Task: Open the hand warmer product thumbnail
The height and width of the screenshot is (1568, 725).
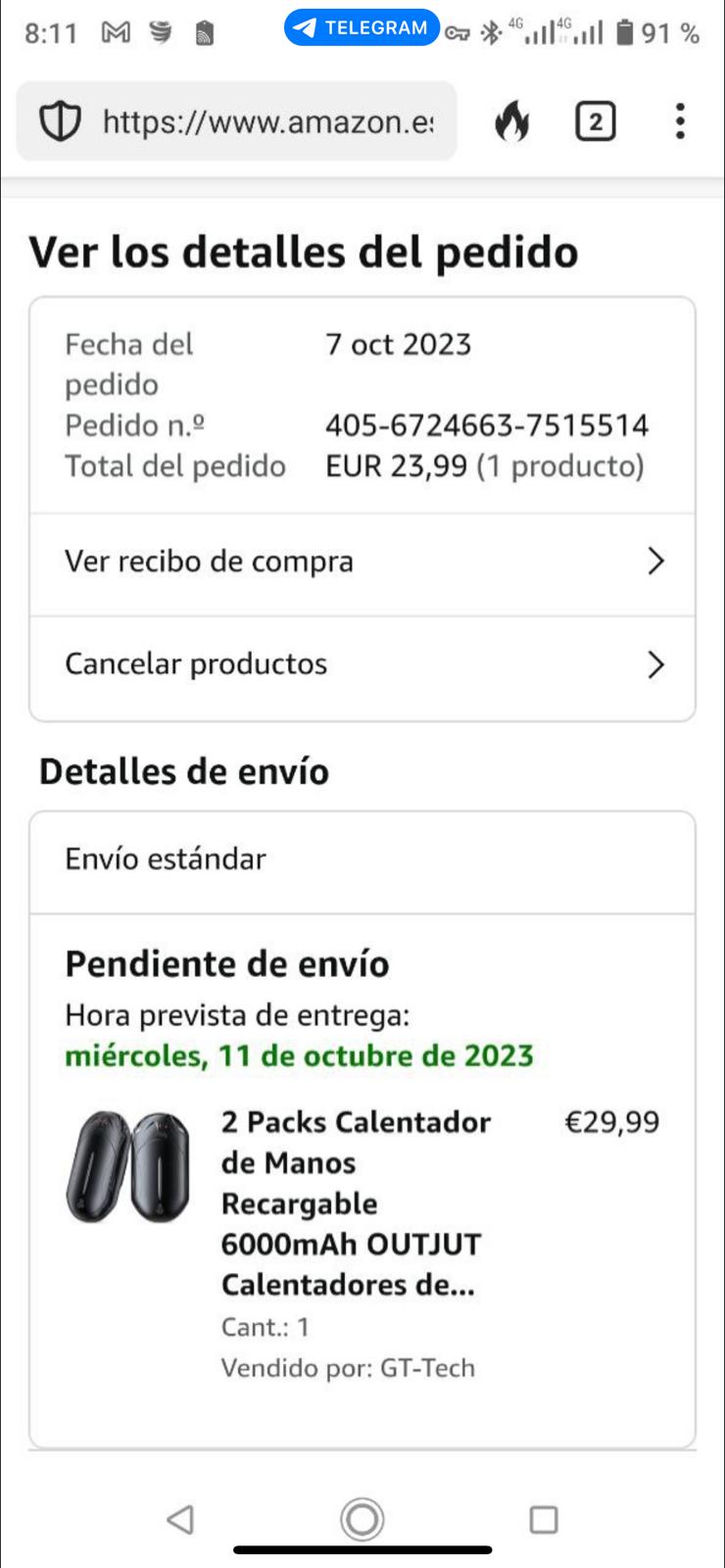Action: pyautogui.click(x=128, y=1166)
